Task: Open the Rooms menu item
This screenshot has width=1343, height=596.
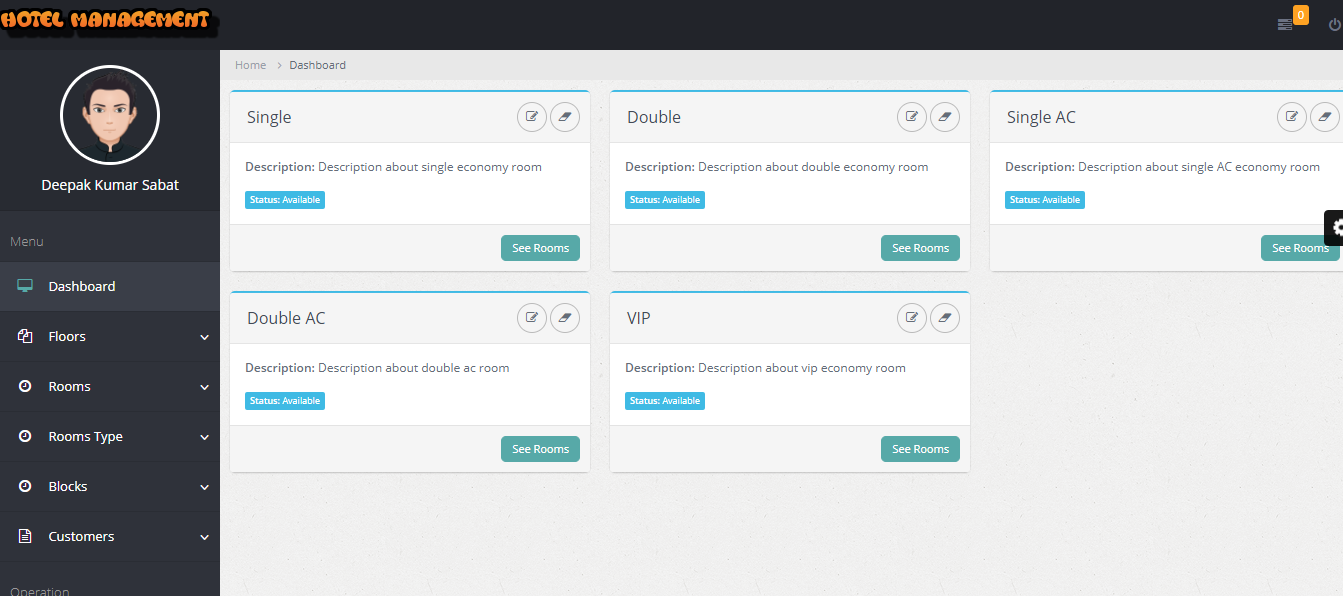Action: click(110, 386)
